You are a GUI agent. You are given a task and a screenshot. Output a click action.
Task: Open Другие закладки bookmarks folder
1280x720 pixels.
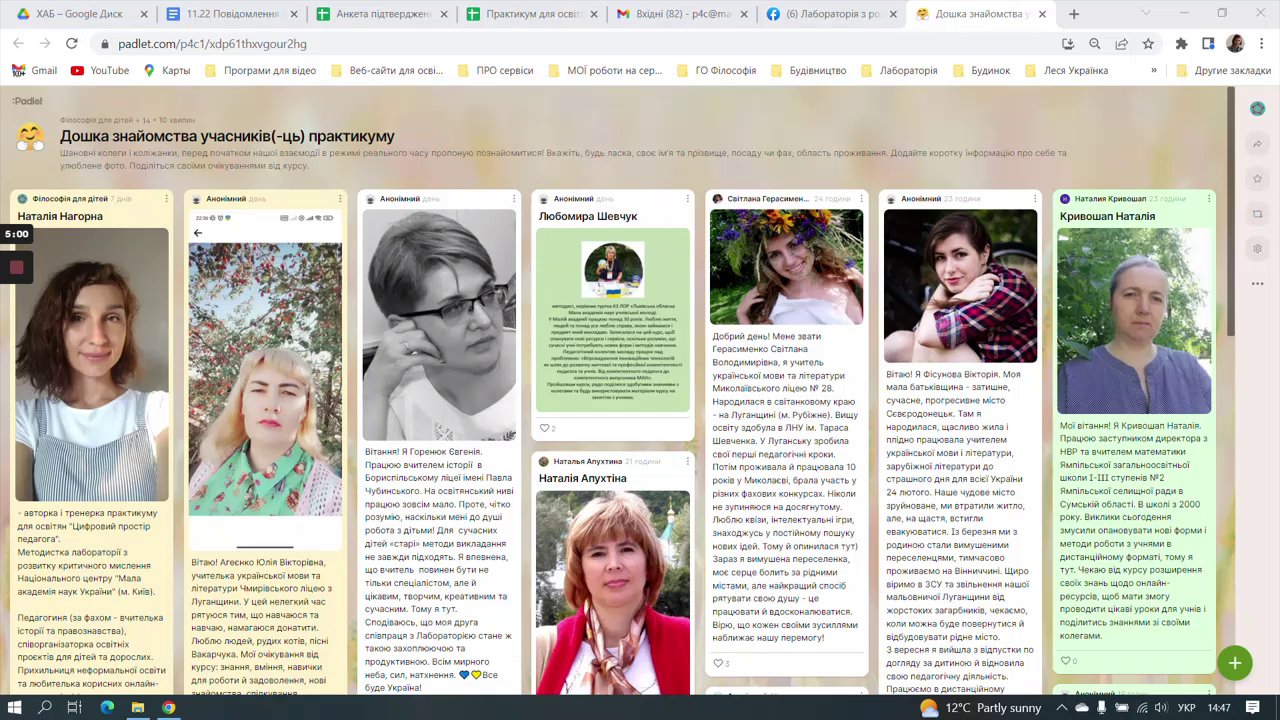(1223, 71)
